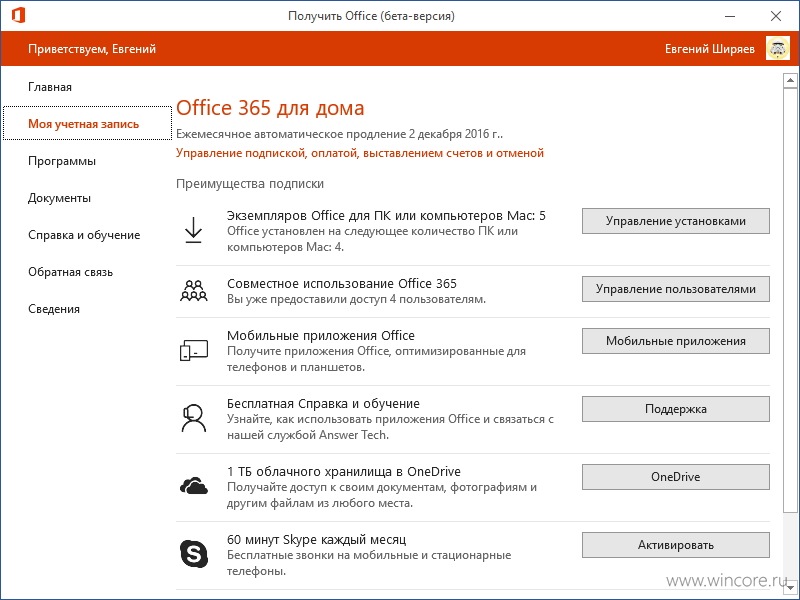The height and width of the screenshot is (600, 800).
Task: Click the subscription management link
Action: [x=360, y=153]
